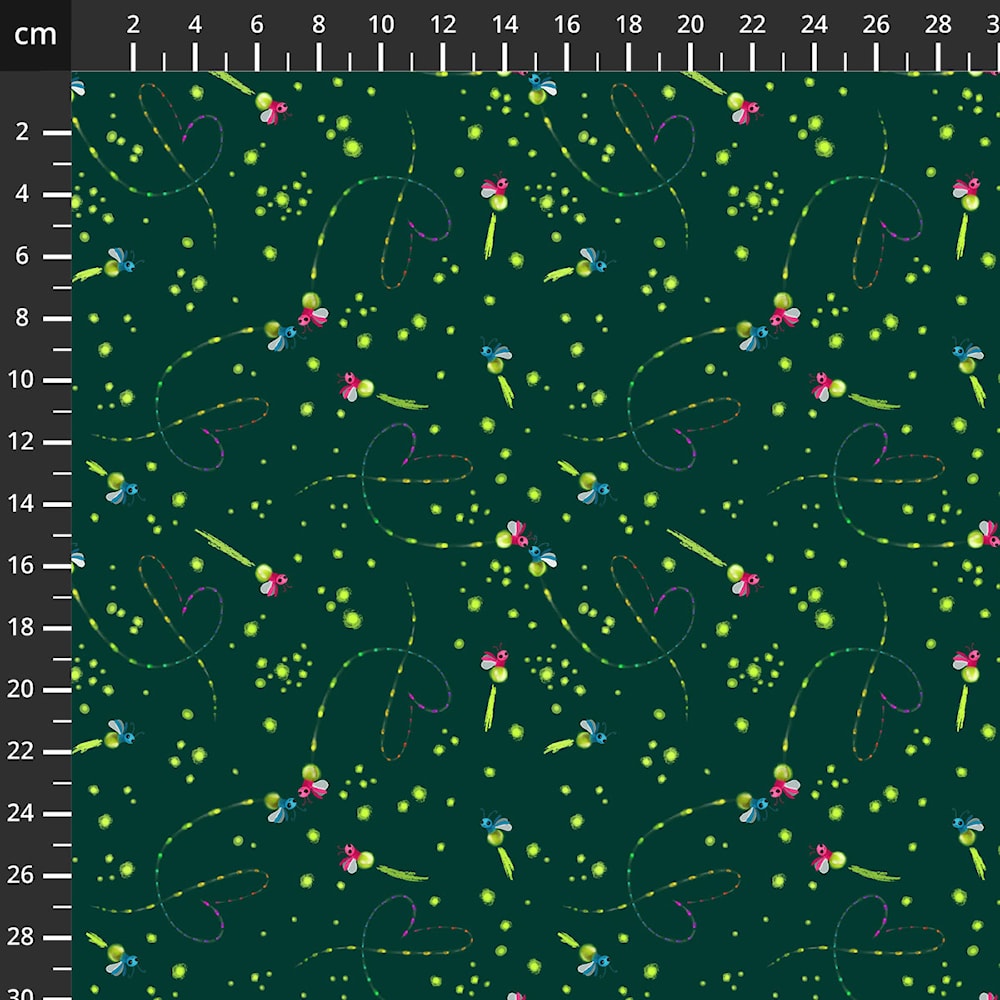
Task: Click the 18 label on the top ruler
Action: (x=629, y=26)
